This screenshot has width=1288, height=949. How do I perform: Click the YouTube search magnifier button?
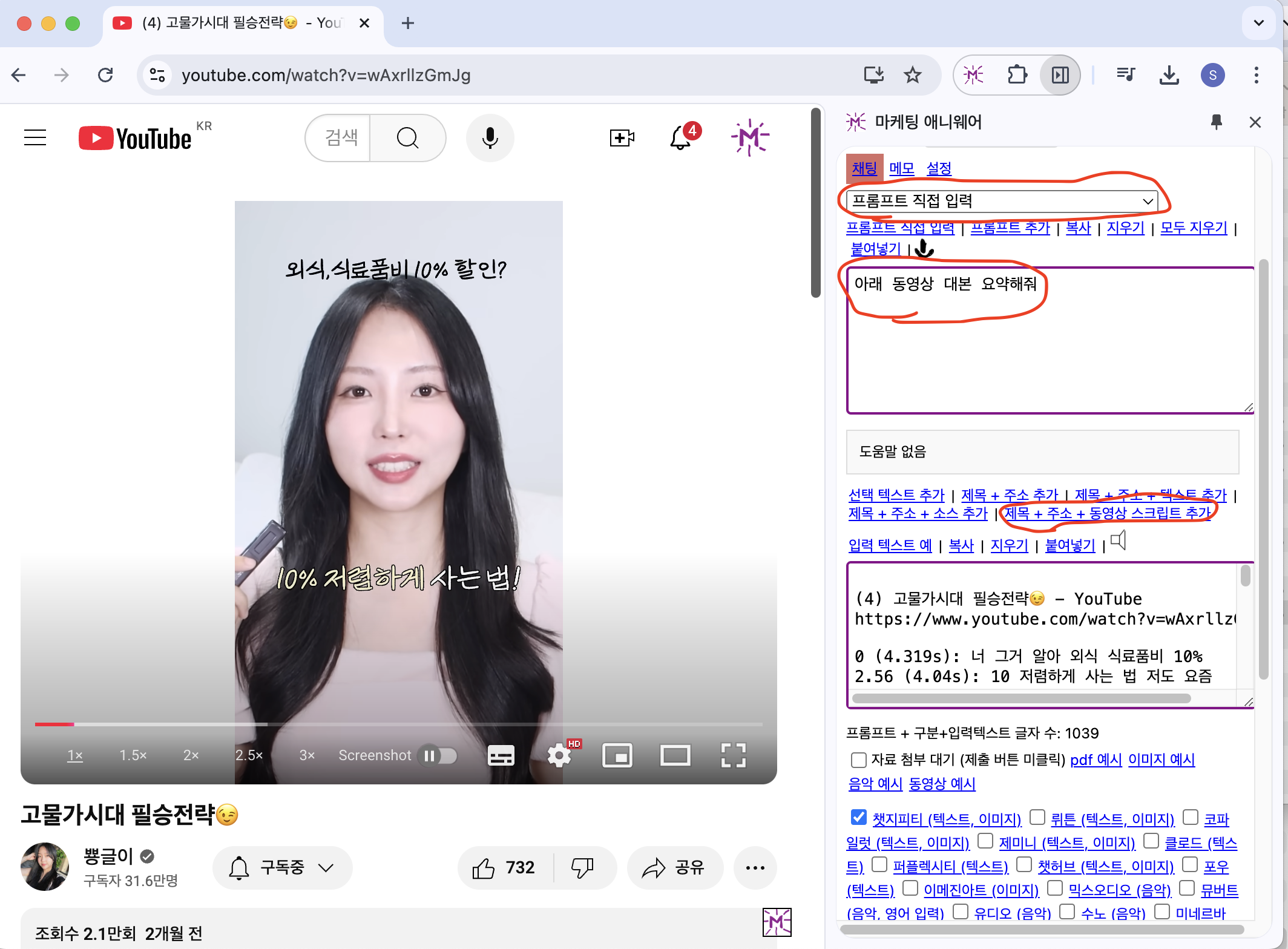408,138
